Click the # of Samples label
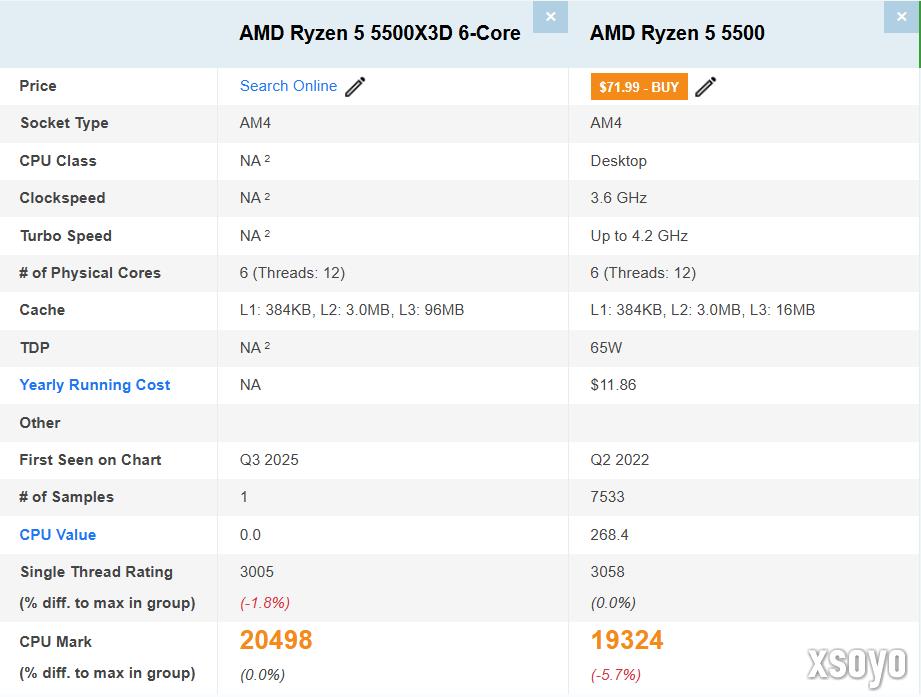This screenshot has height=697, width=921. (66, 497)
